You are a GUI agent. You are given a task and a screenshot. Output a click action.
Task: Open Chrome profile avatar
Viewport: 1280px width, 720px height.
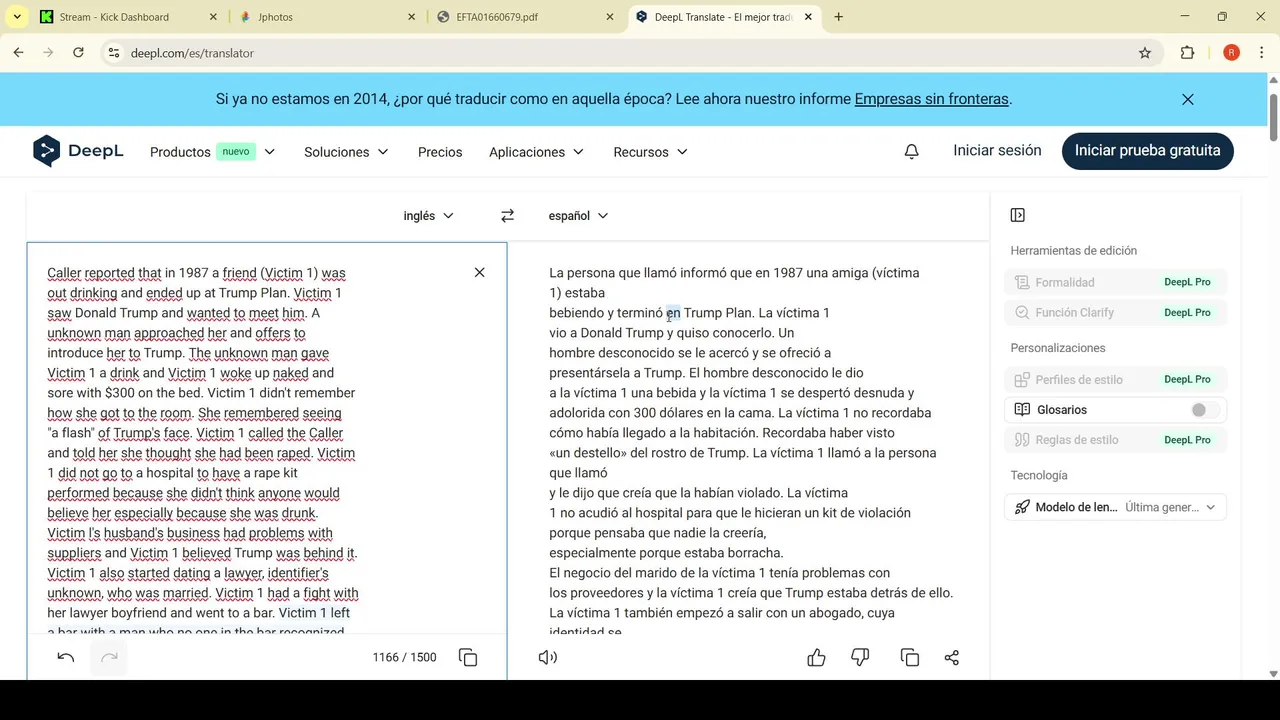(x=1231, y=53)
